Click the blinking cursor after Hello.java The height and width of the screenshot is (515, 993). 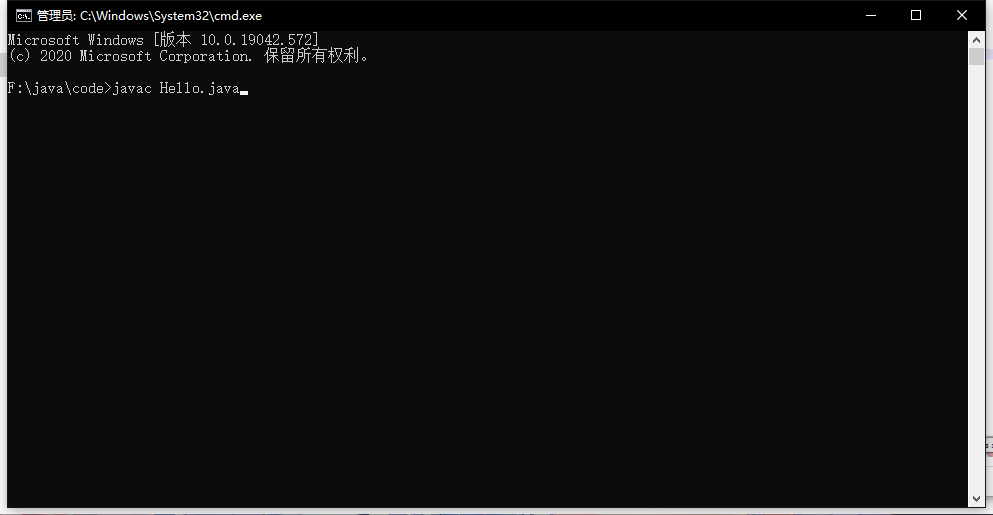click(x=244, y=92)
